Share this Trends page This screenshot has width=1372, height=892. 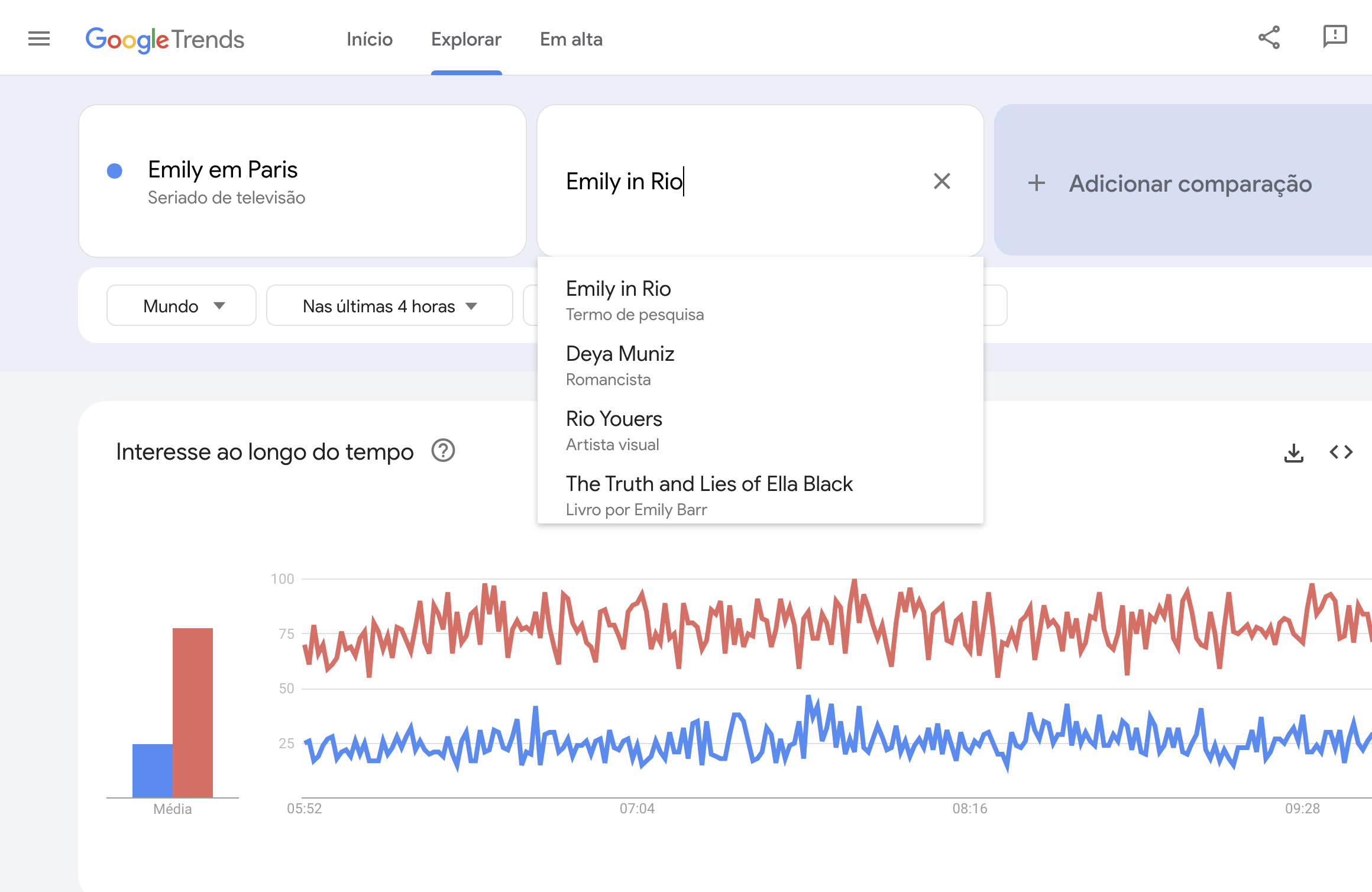(x=1269, y=38)
